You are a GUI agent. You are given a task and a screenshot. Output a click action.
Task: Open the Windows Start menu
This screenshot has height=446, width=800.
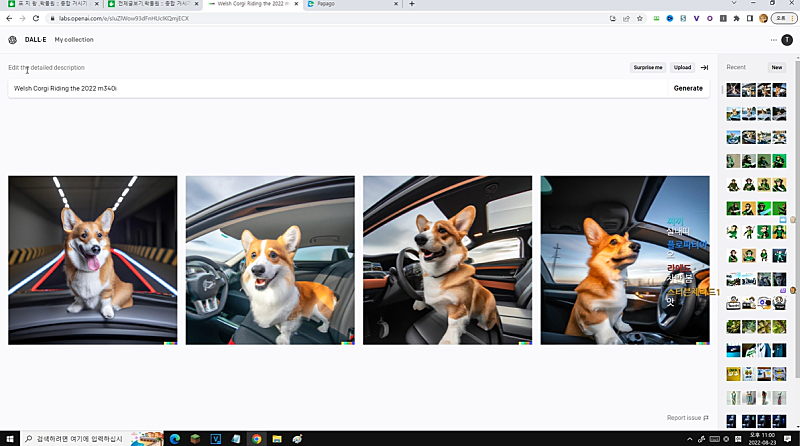coord(9,438)
